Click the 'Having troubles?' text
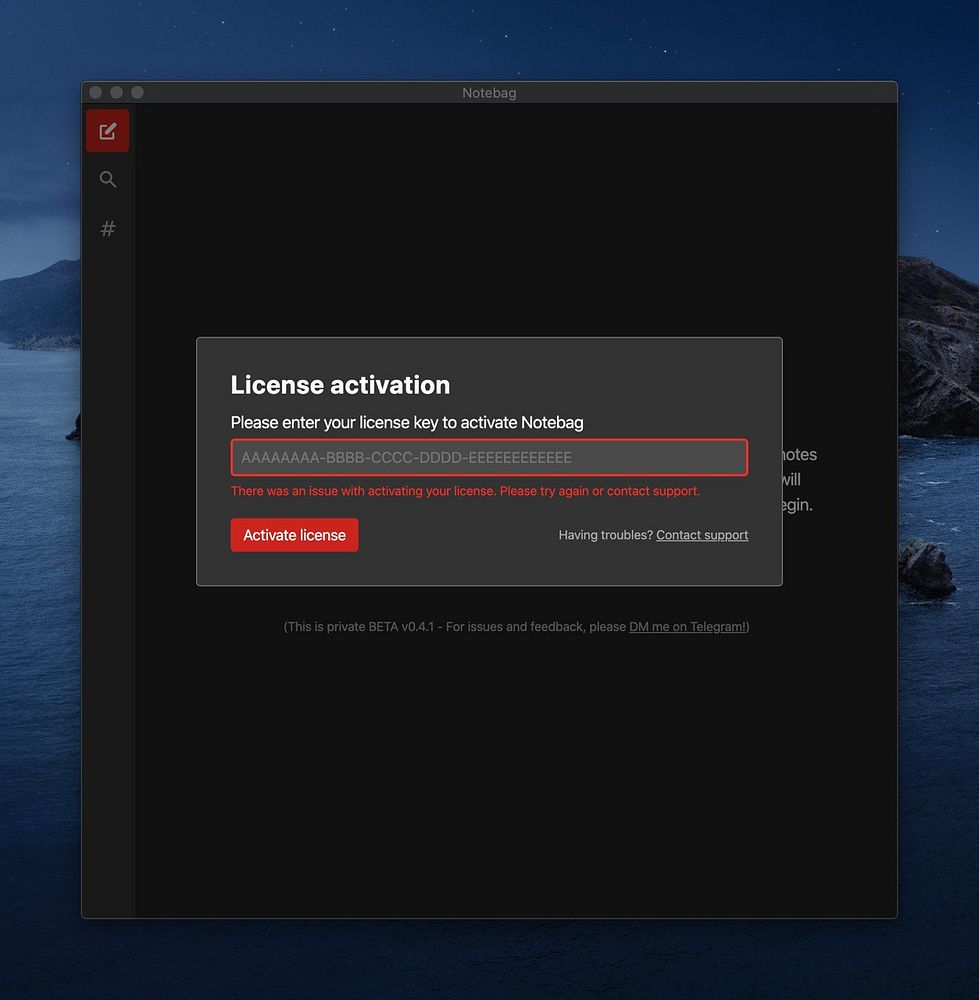 click(x=605, y=535)
